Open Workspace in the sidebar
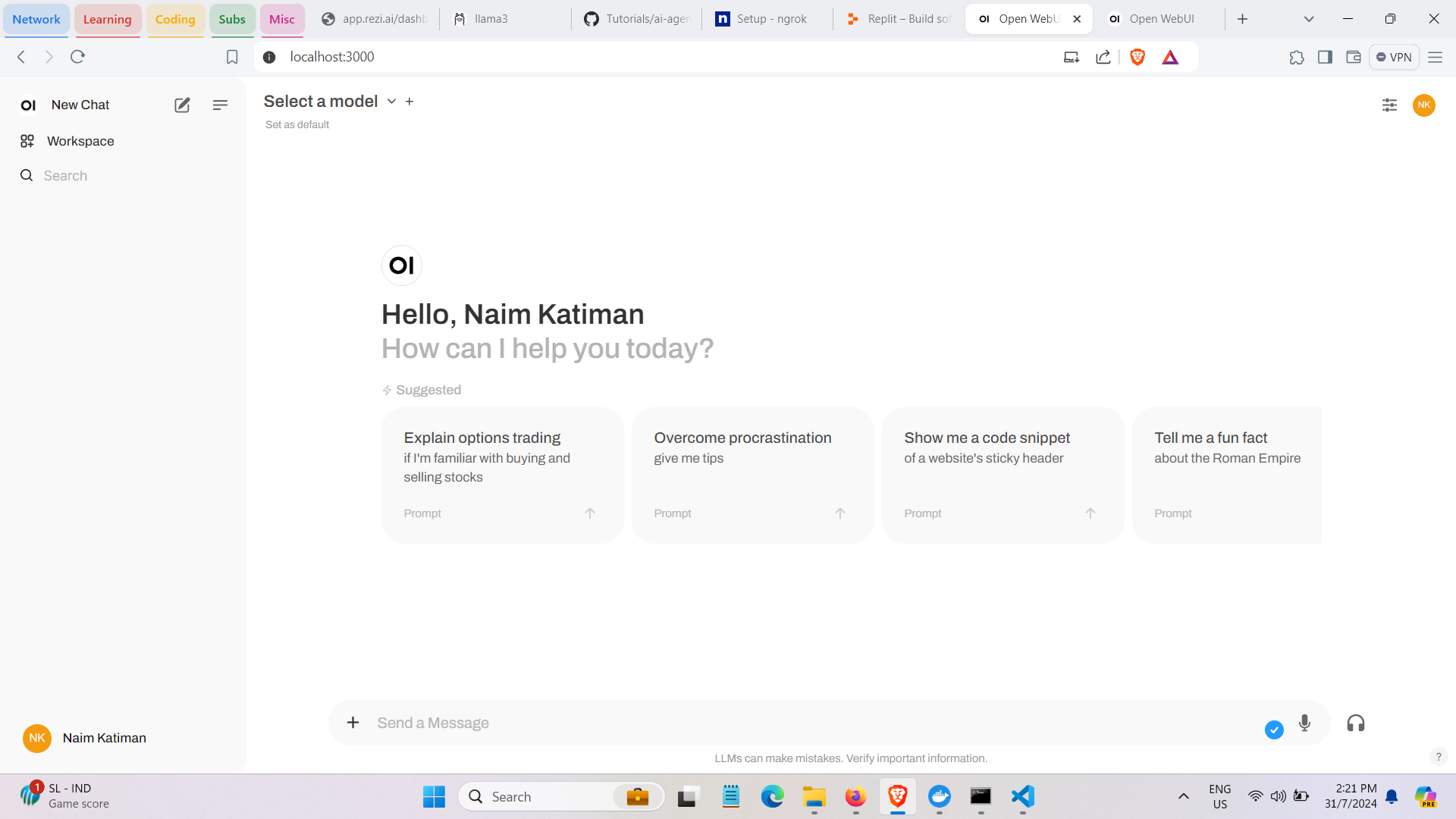 pyautogui.click(x=80, y=141)
